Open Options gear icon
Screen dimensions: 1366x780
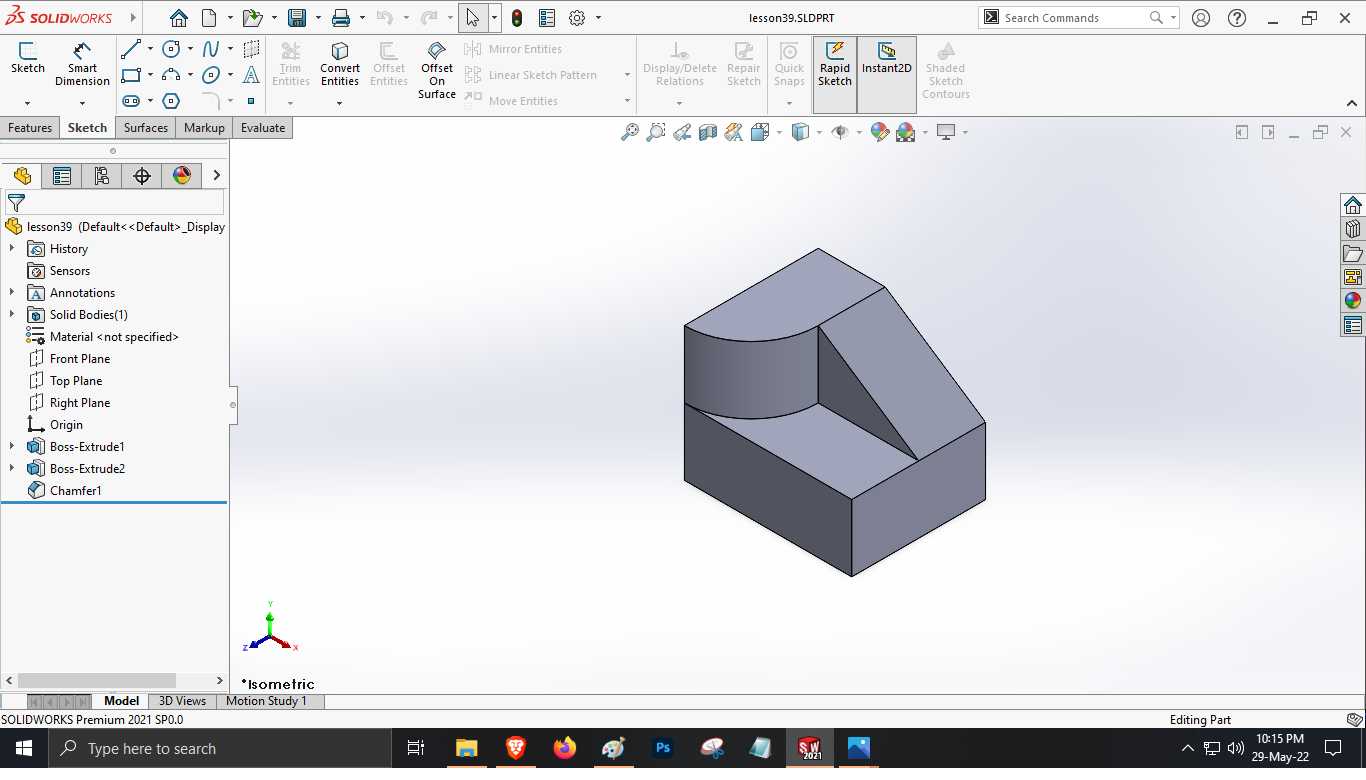tap(577, 18)
